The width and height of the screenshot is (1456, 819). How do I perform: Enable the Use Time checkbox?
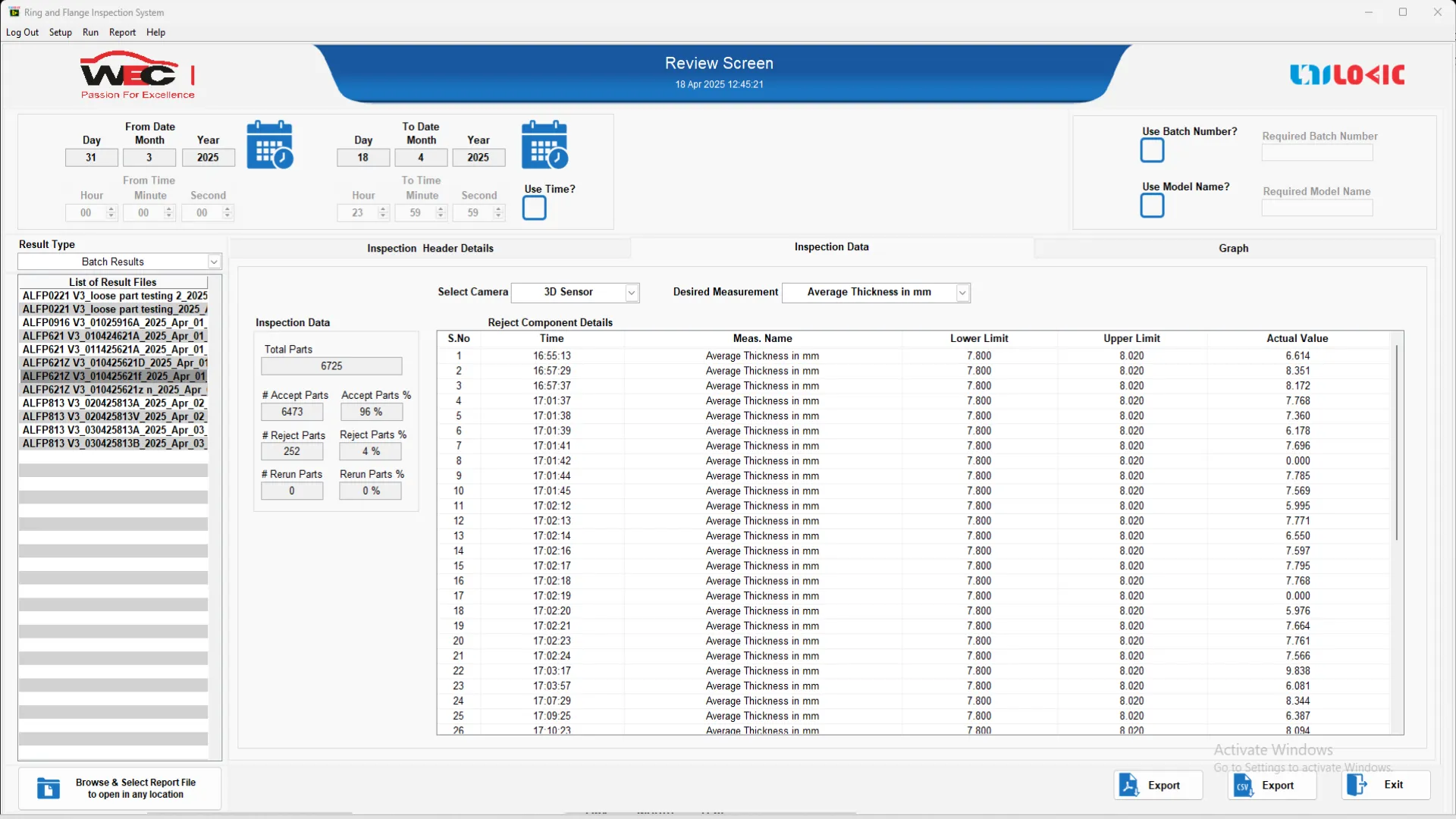[534, 208]
